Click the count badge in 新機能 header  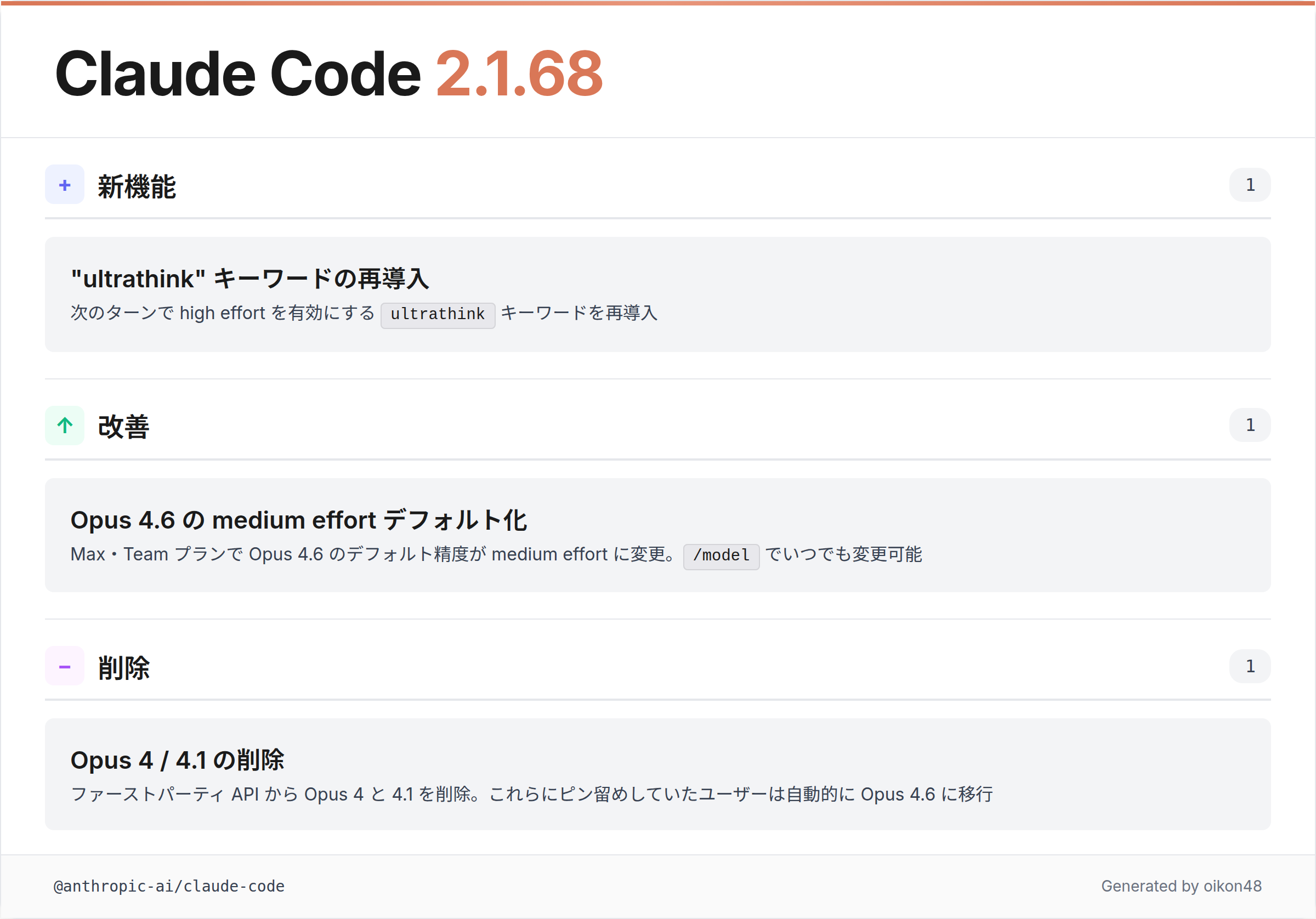pos(1250,185)
